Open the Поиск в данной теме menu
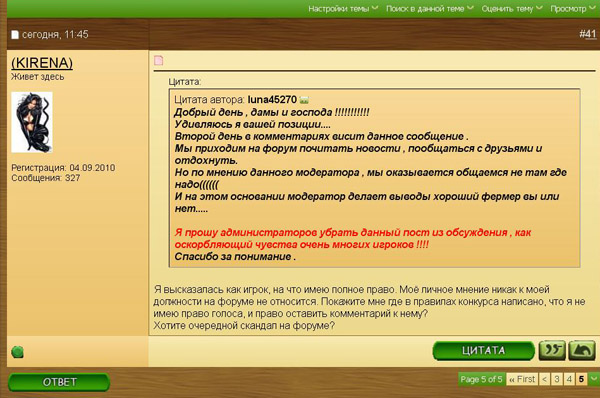Screen dimensions: 600x398 [x=429, y=8]
